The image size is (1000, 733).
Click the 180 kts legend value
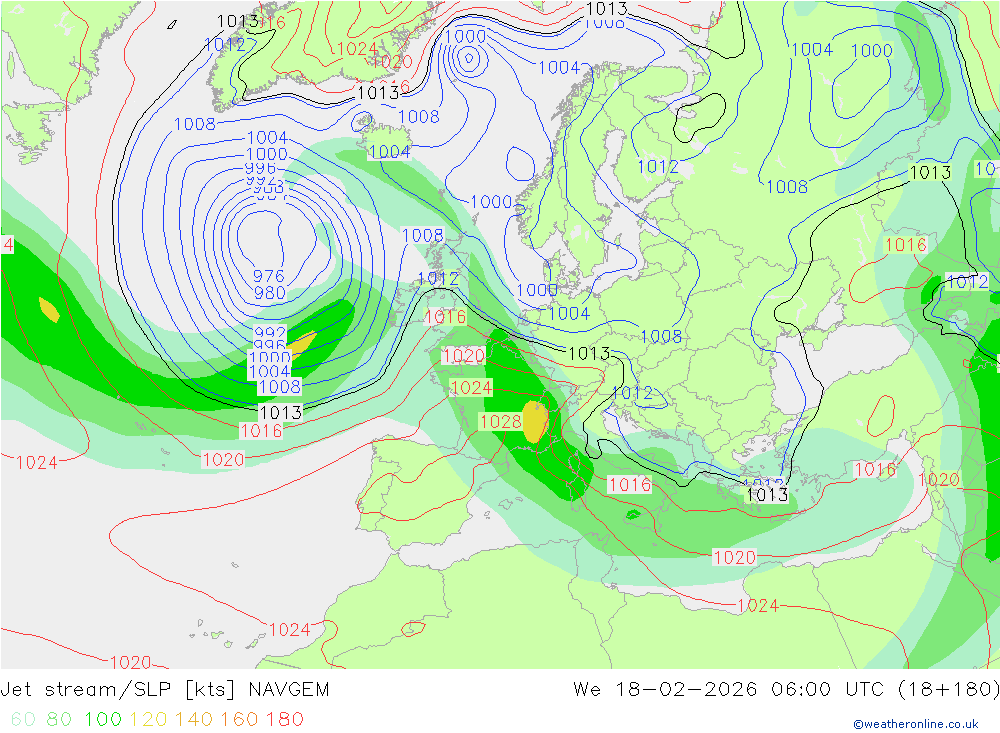coord(284,719)
